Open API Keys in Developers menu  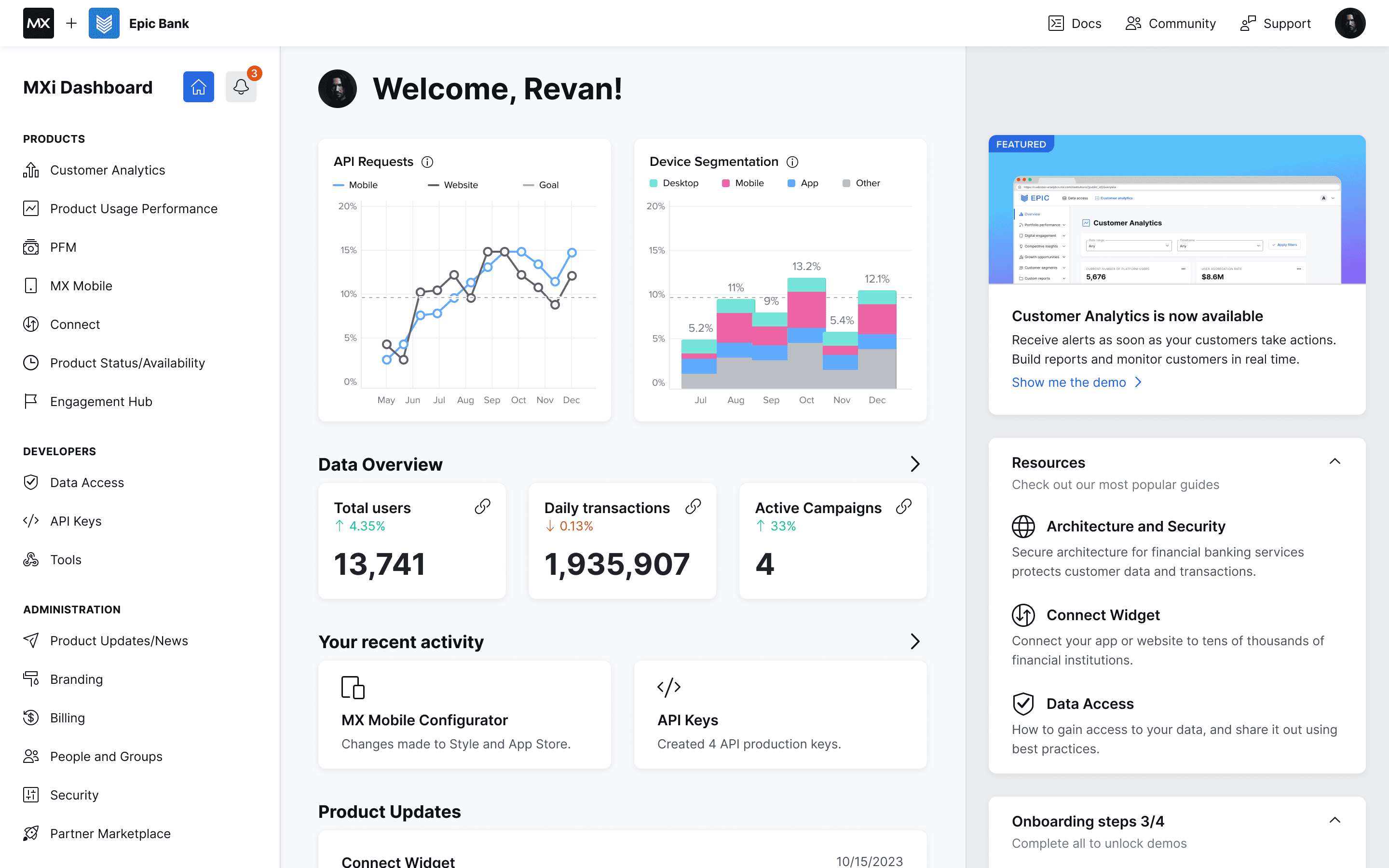click(x=75, y=521)
